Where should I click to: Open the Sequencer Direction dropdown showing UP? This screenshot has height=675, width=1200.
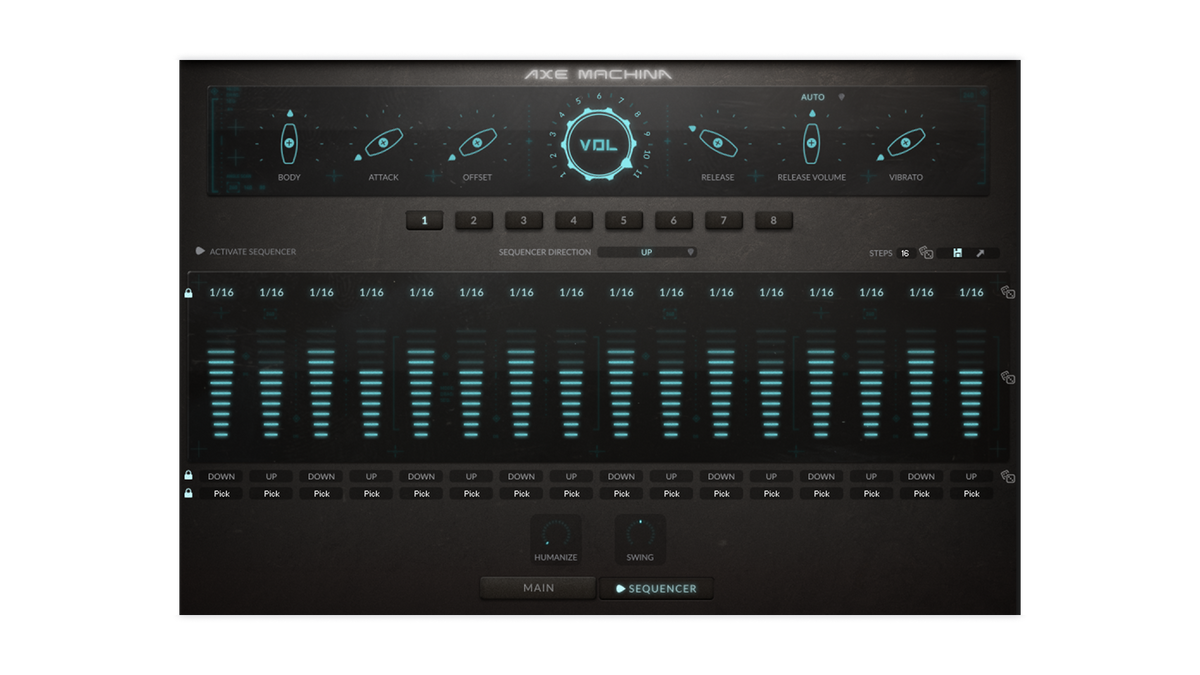pyautogui.click(x=647, y=252)
